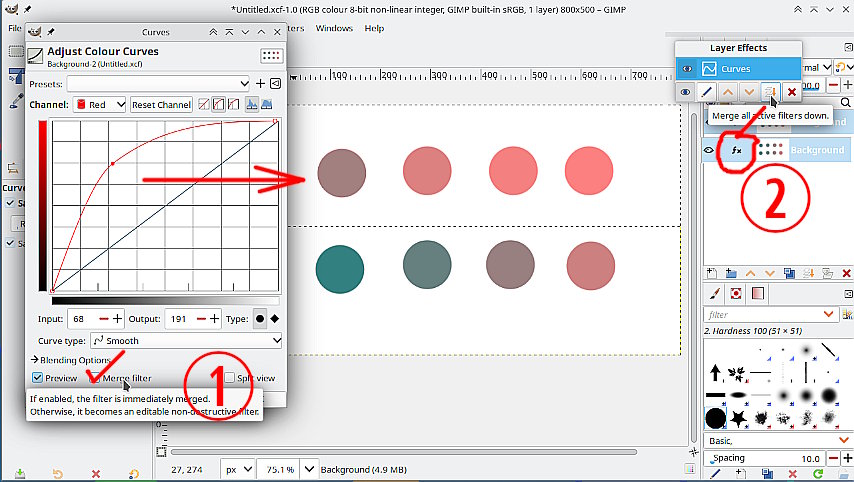854x482 pixels.
Task: Hide the Background layer
Action: pos(709,150)
